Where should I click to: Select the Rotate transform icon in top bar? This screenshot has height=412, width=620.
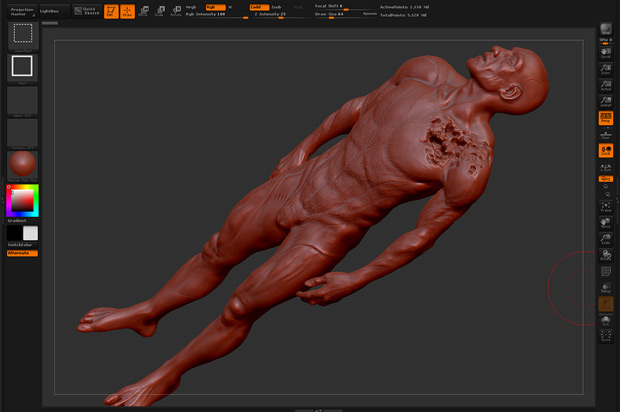tap(176, 11)
